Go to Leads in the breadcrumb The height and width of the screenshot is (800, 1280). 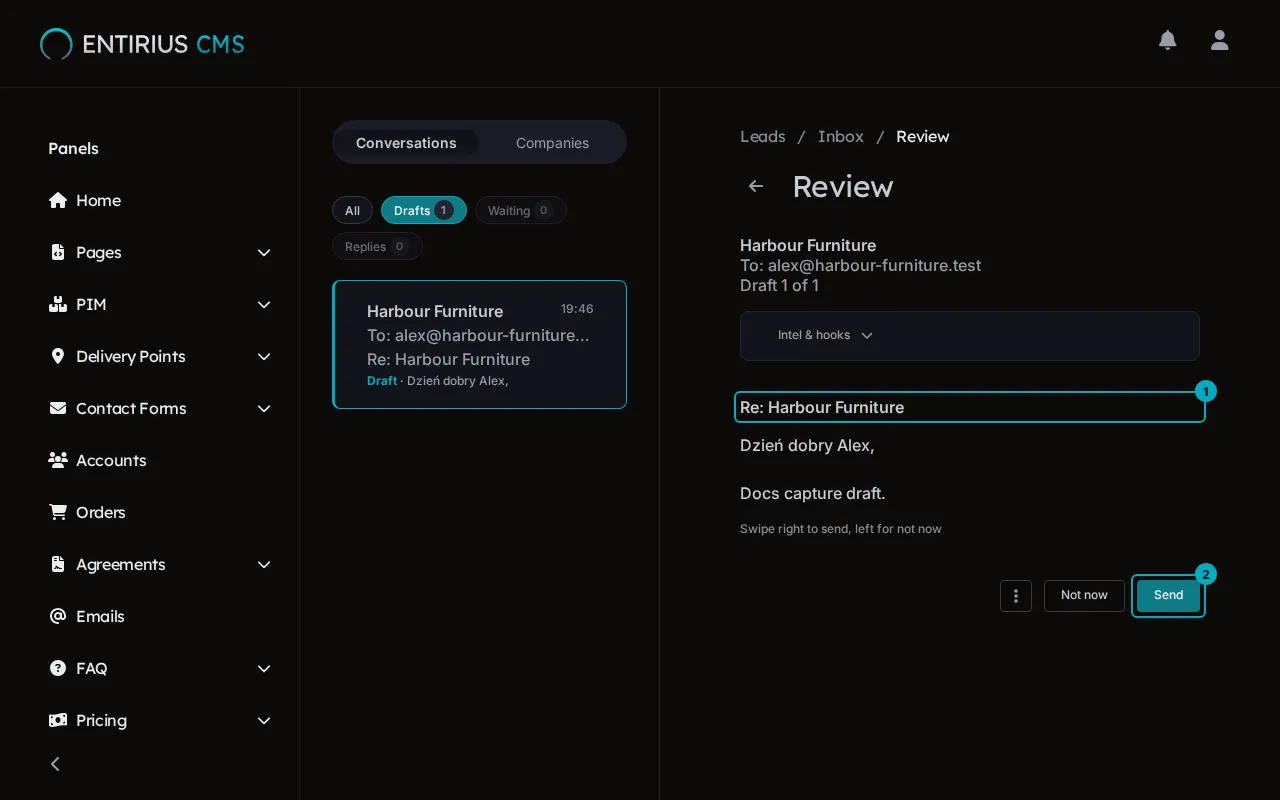point(763,137)
